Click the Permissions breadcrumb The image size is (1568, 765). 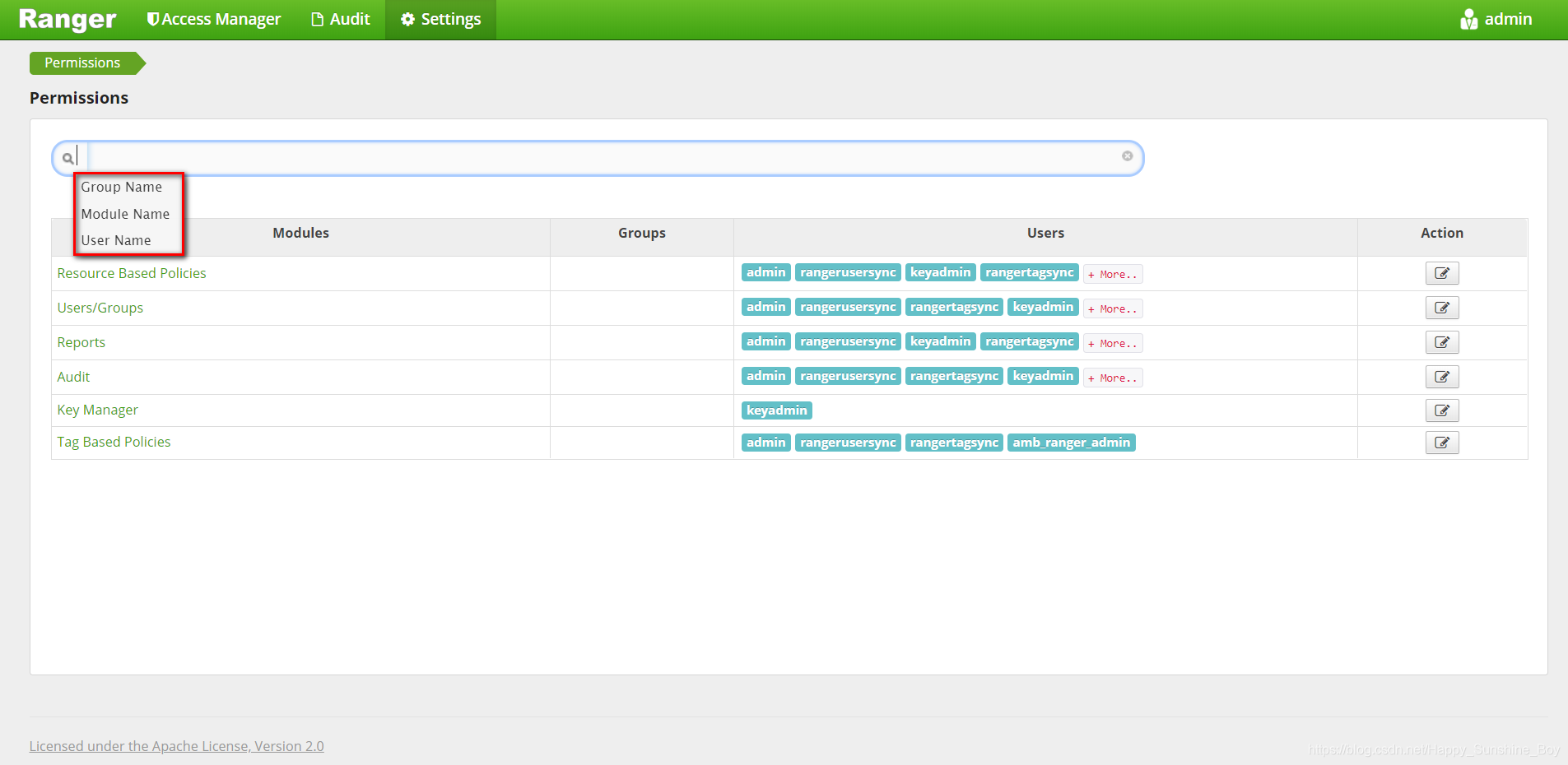click(x=81, y=63)
